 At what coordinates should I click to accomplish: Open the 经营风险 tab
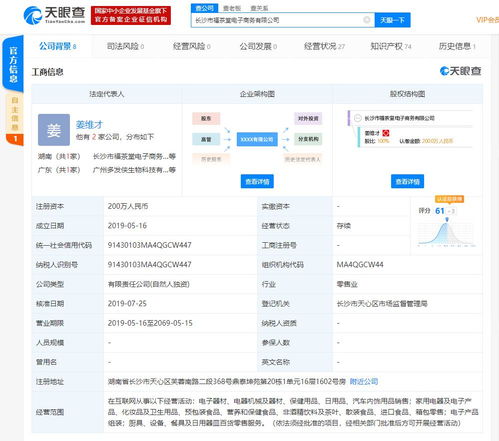[192, 46]
